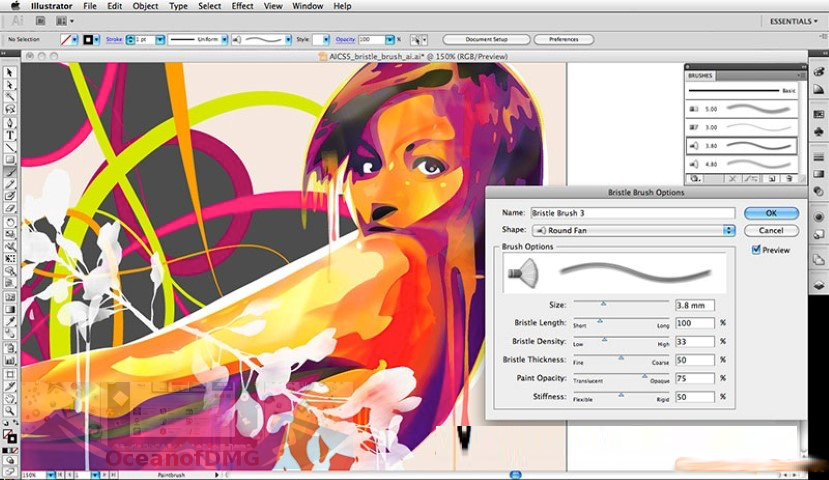
Task: Select the Zoom magnifier tool
Action: [x=10, y=411]
